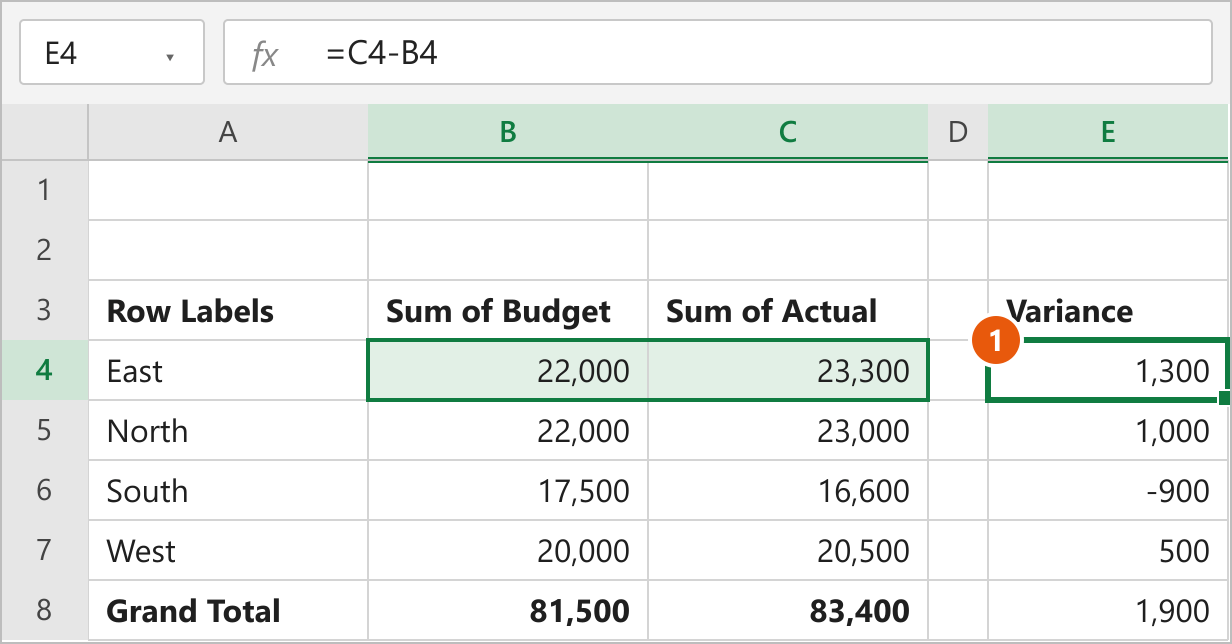
Task: Select the East cell
Action: [x=228, y=370]
